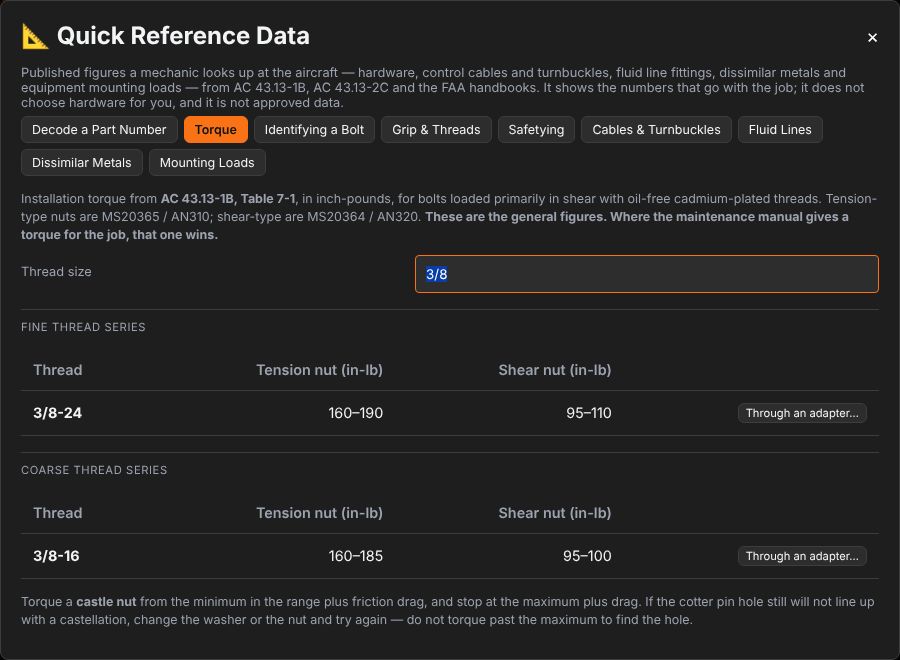This screenshot has height=660, width=900.
Task: Switch to Dissimilar Metals tab
Action: click(x=82, y=162)
